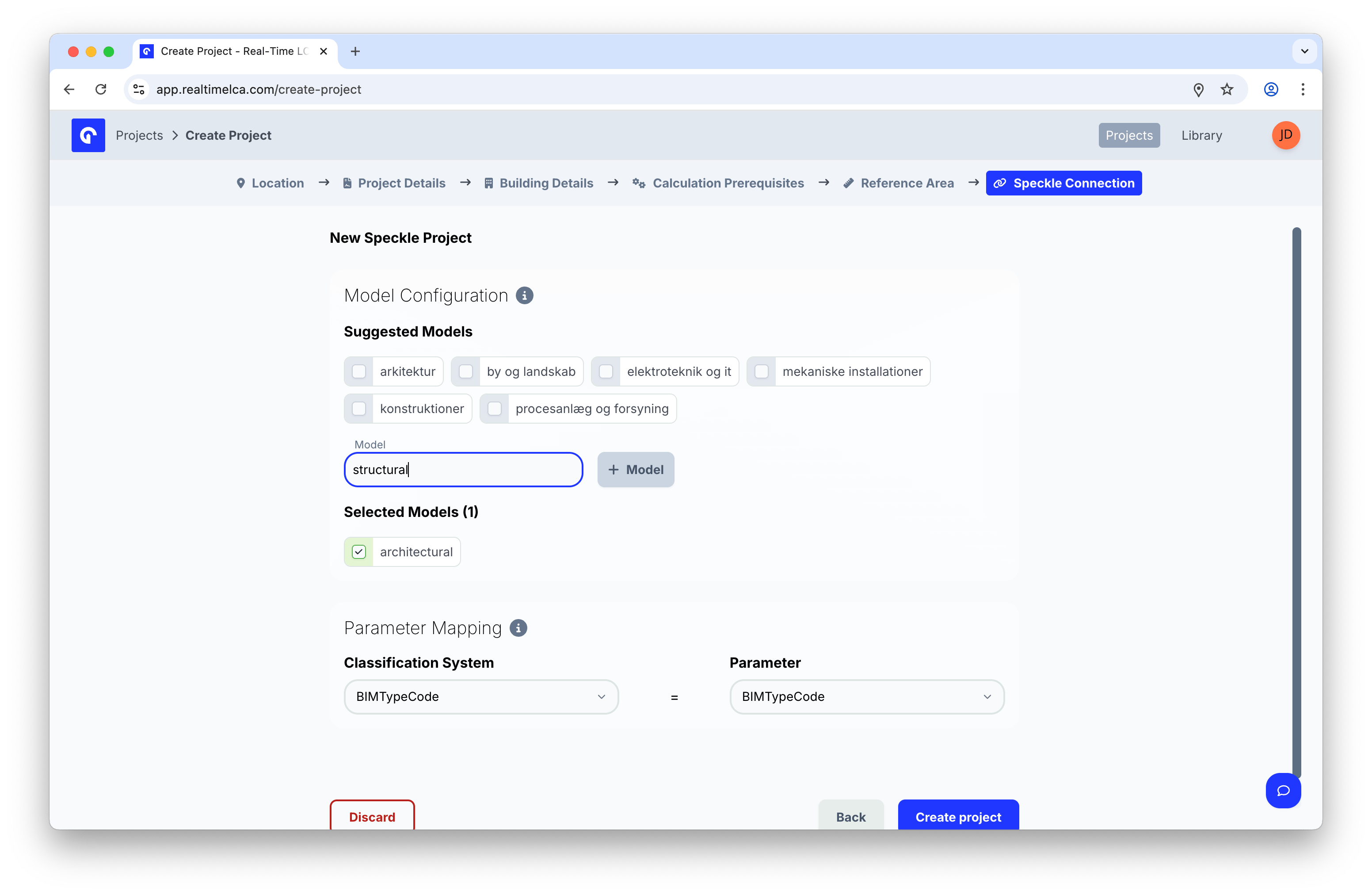Close the Create Project browser tab
This screenshot has height=895, width=1372.
point(324,51)
